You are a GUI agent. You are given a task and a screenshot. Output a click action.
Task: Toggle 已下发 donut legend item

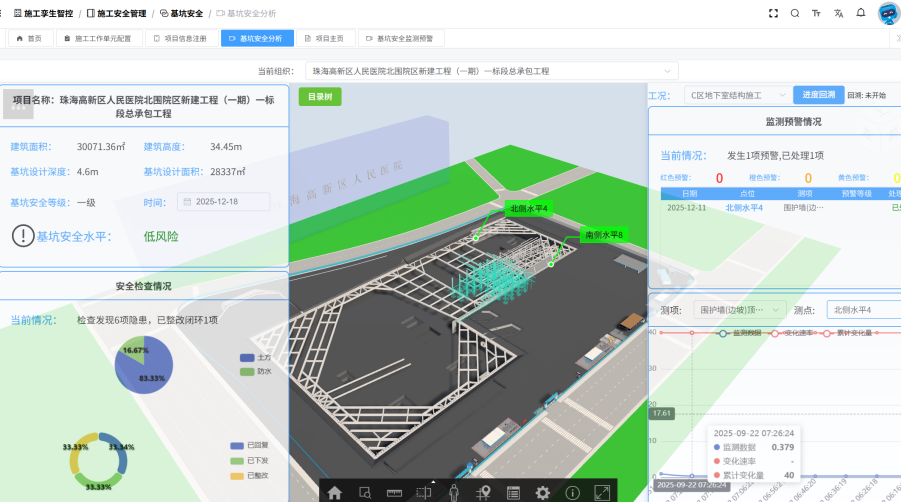tap(249, 461)
